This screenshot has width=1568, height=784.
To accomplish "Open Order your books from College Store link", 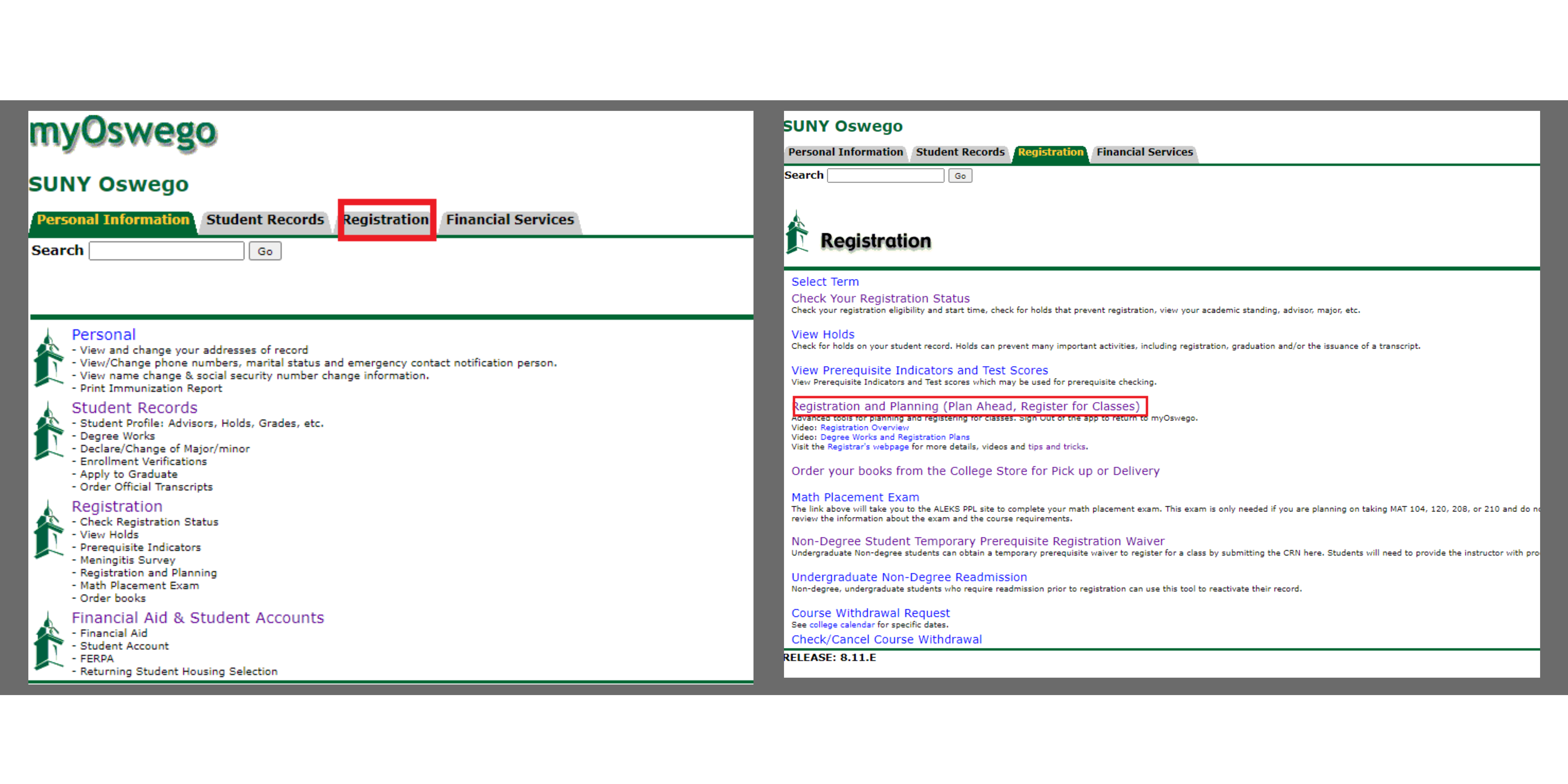I will tap(975, 471).
